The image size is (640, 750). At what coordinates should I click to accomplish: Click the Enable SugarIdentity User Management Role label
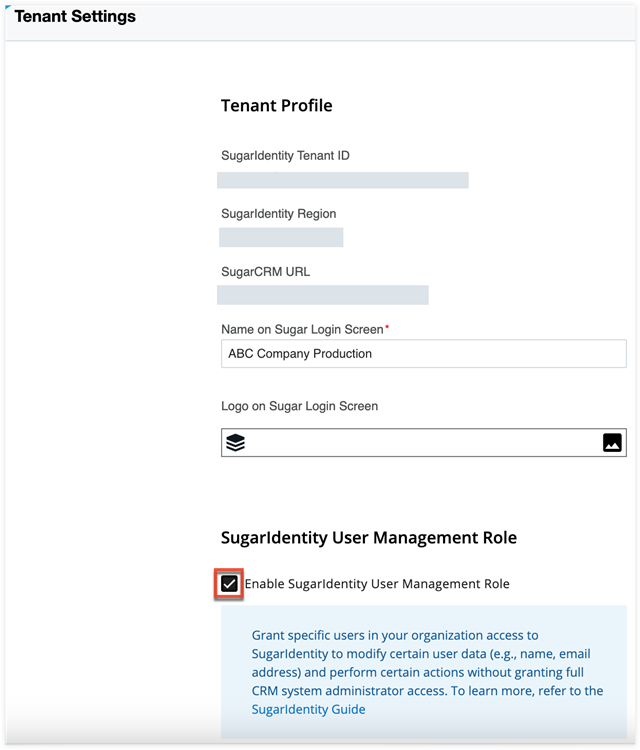[376, 584]
